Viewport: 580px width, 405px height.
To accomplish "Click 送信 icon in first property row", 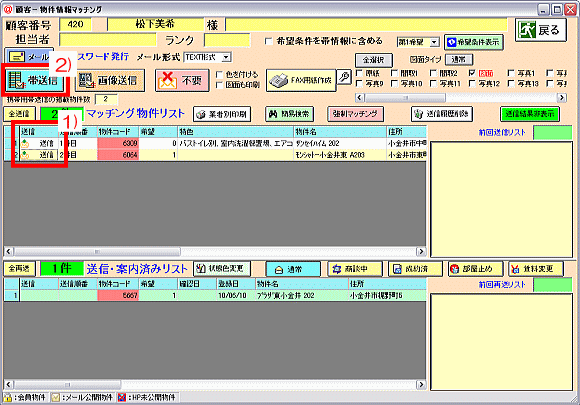I will pyautogui.click(x=25, y=144).
